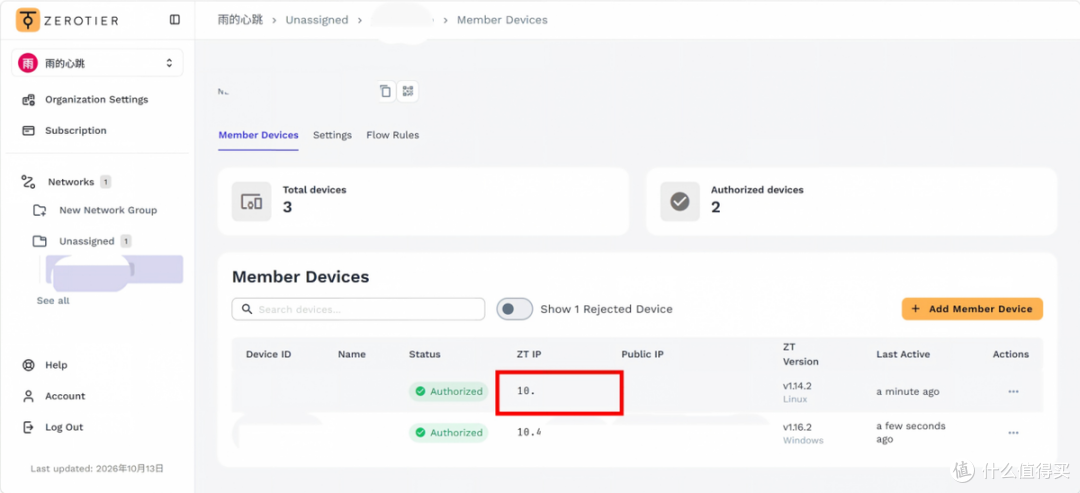1080x493 pixels.
Task: Click the 'a minute ago' cell
Action: [908, 391]
